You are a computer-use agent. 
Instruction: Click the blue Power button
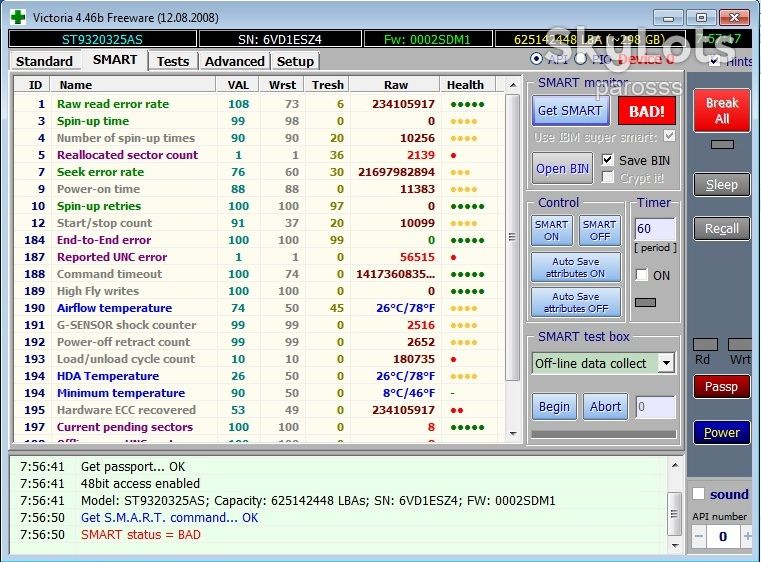tap(722, 432)
